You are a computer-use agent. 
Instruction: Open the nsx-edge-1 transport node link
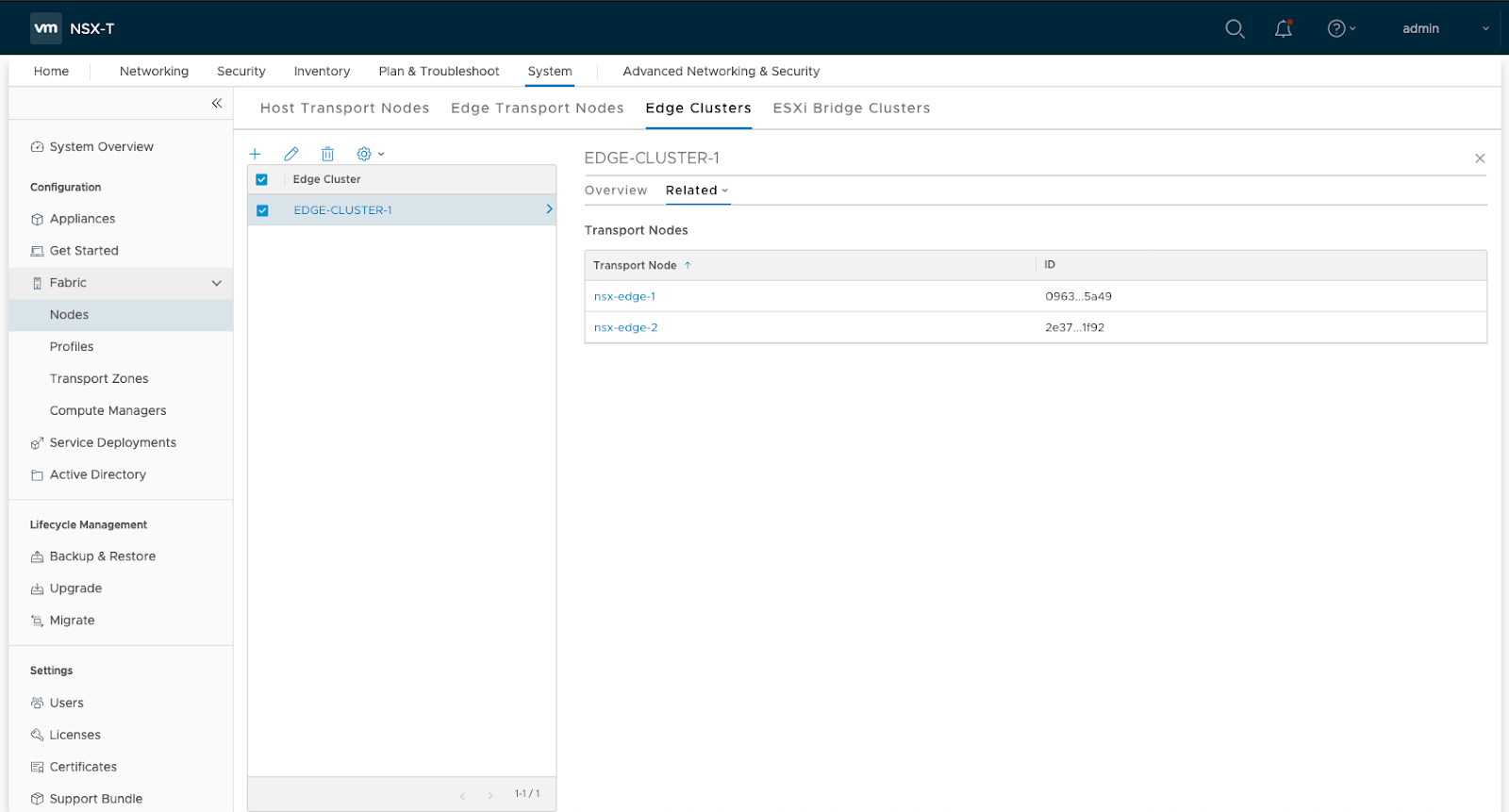[624, 296]
